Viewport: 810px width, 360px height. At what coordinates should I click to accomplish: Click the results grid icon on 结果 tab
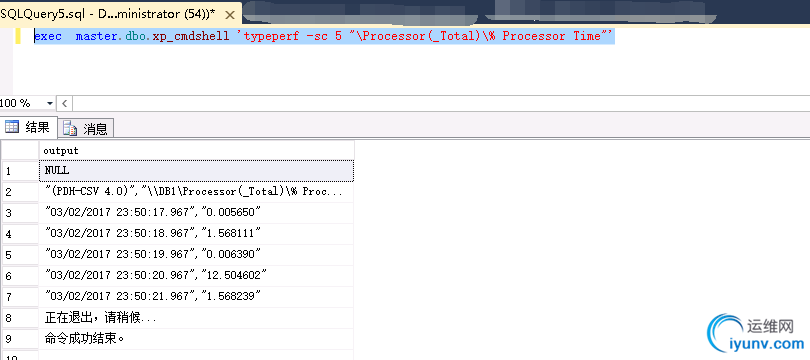click(x=12, y=127)
